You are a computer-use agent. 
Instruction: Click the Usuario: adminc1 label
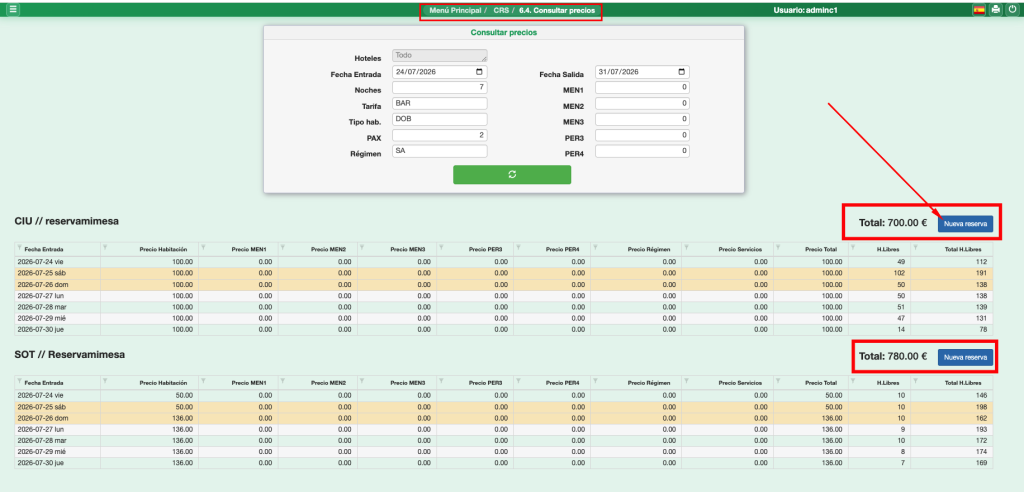805,10
